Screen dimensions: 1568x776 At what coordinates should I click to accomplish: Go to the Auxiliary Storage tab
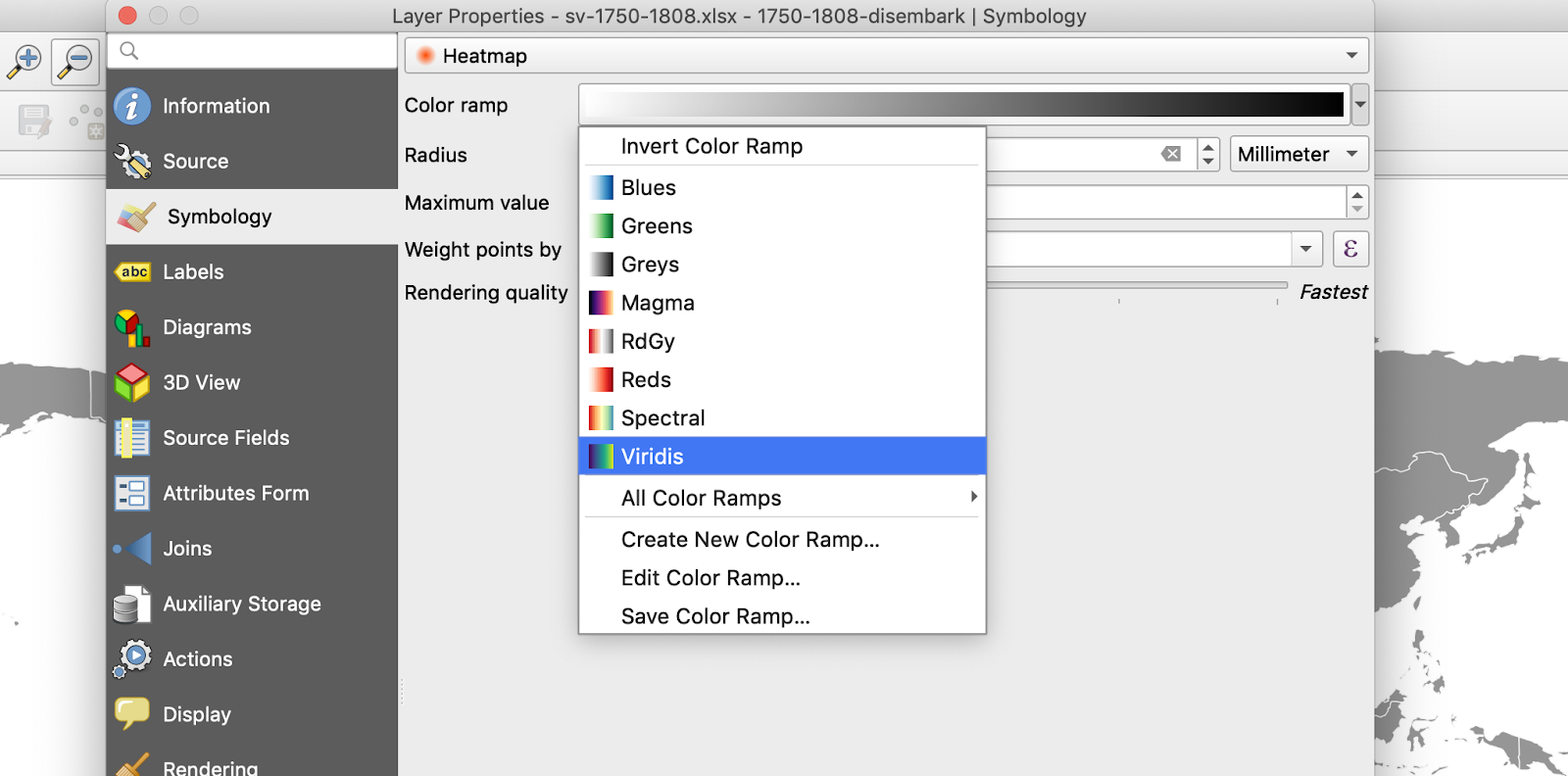252,605
